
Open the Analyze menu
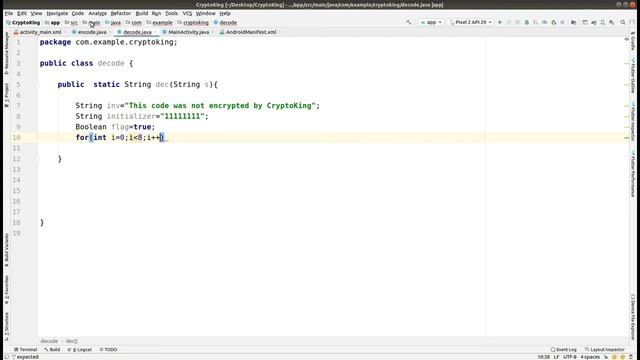(x=98, y=13)
